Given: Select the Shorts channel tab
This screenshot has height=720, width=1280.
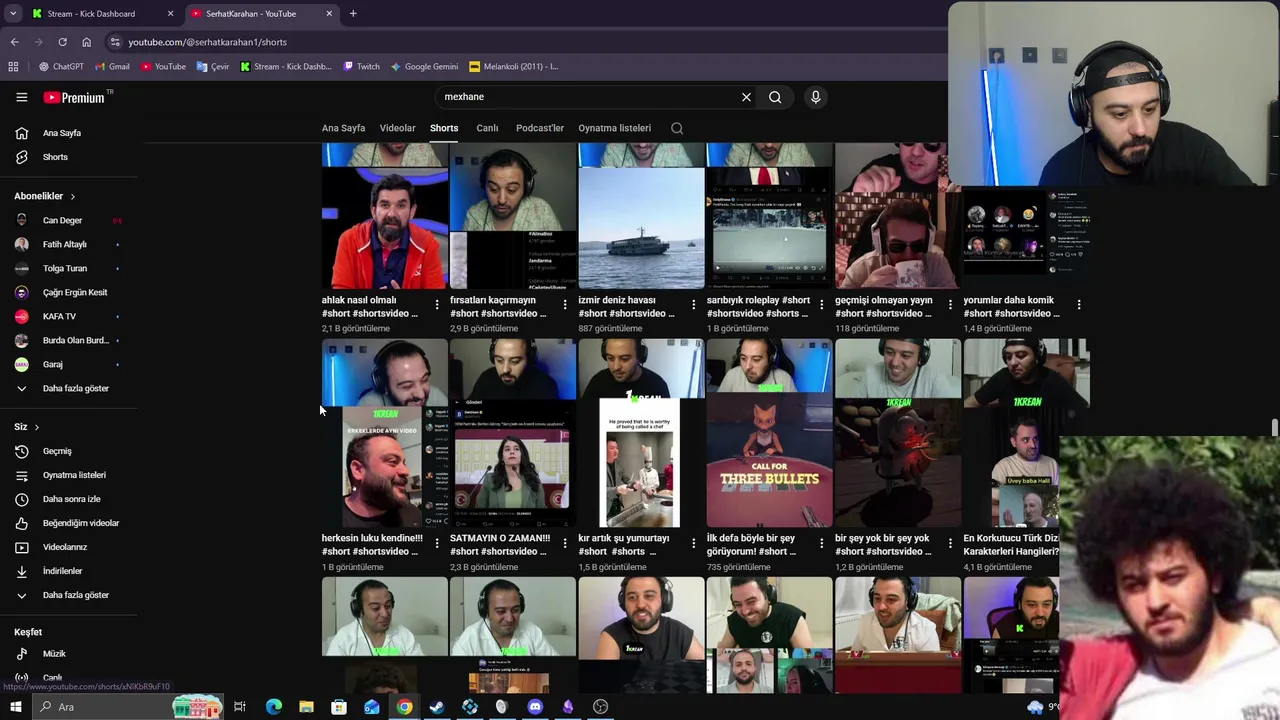Looking at the screenshot, I should (444, 128).
